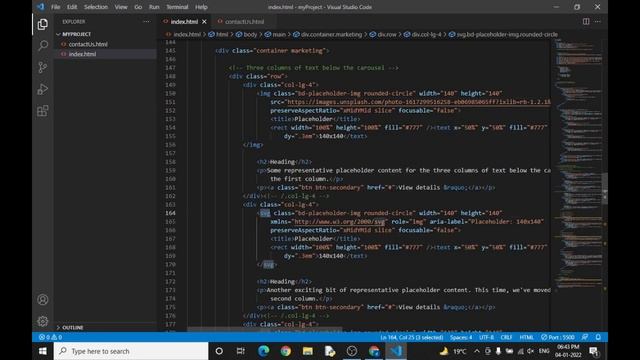Click horizontal editor scrollbar

point(264,329)
